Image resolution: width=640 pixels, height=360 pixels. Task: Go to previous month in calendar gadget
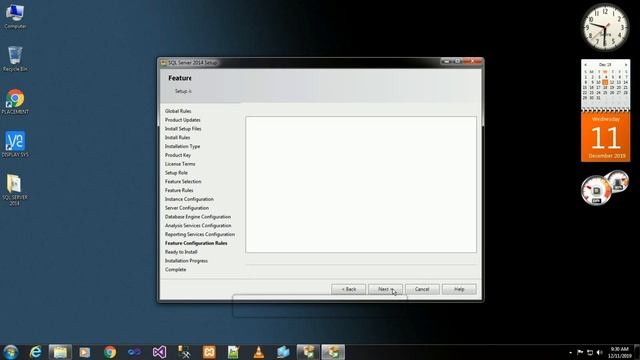point(585,65)
